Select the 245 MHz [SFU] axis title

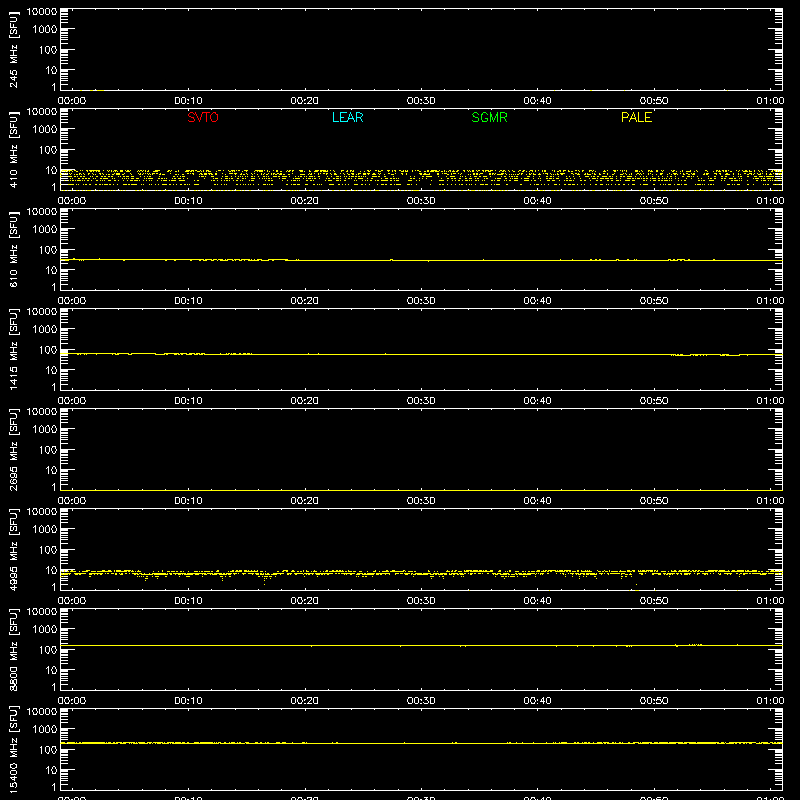click(x=13, y=50)
